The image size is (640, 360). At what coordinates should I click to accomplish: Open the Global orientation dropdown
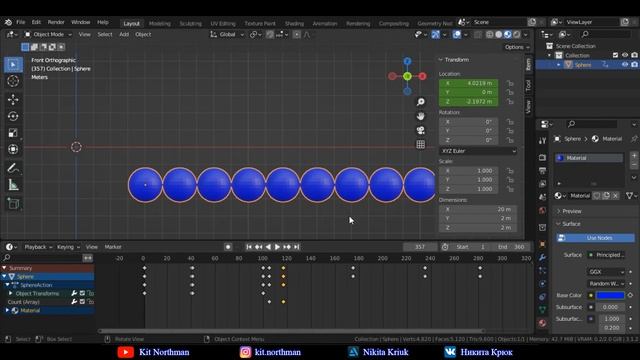click(x=227, y=34)
